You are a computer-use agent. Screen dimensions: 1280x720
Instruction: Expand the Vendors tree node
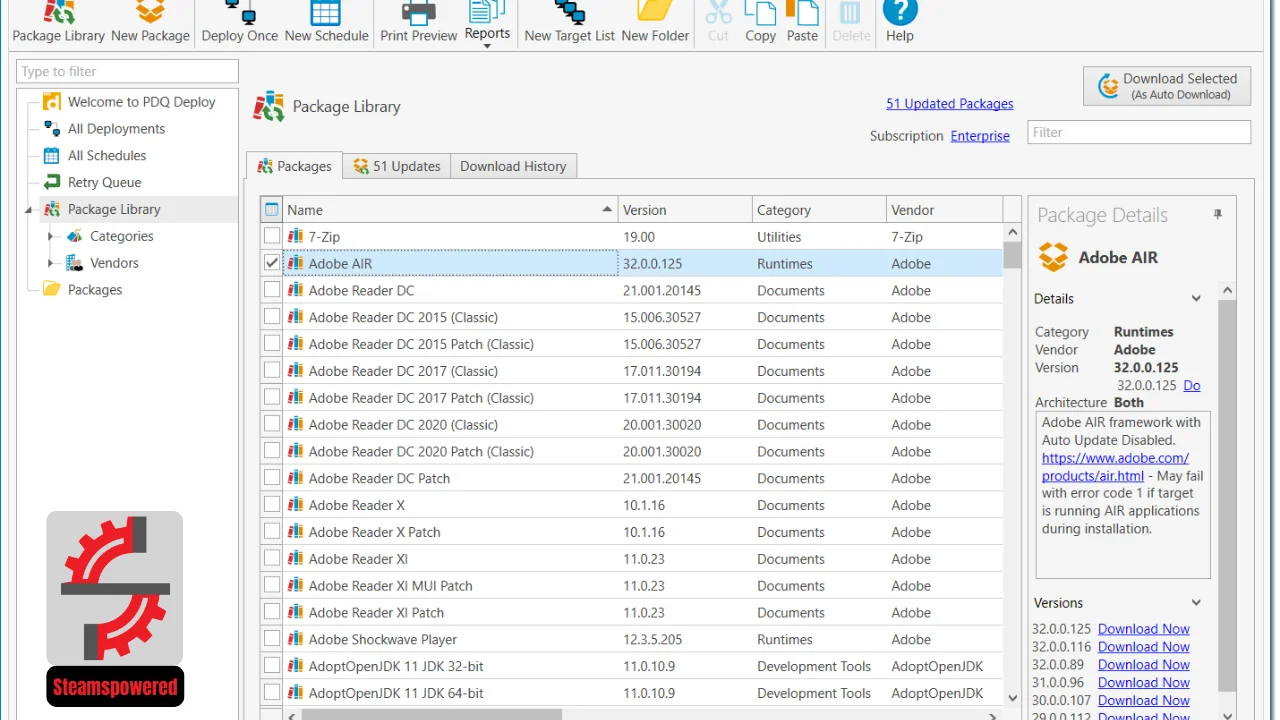point(50,263)
